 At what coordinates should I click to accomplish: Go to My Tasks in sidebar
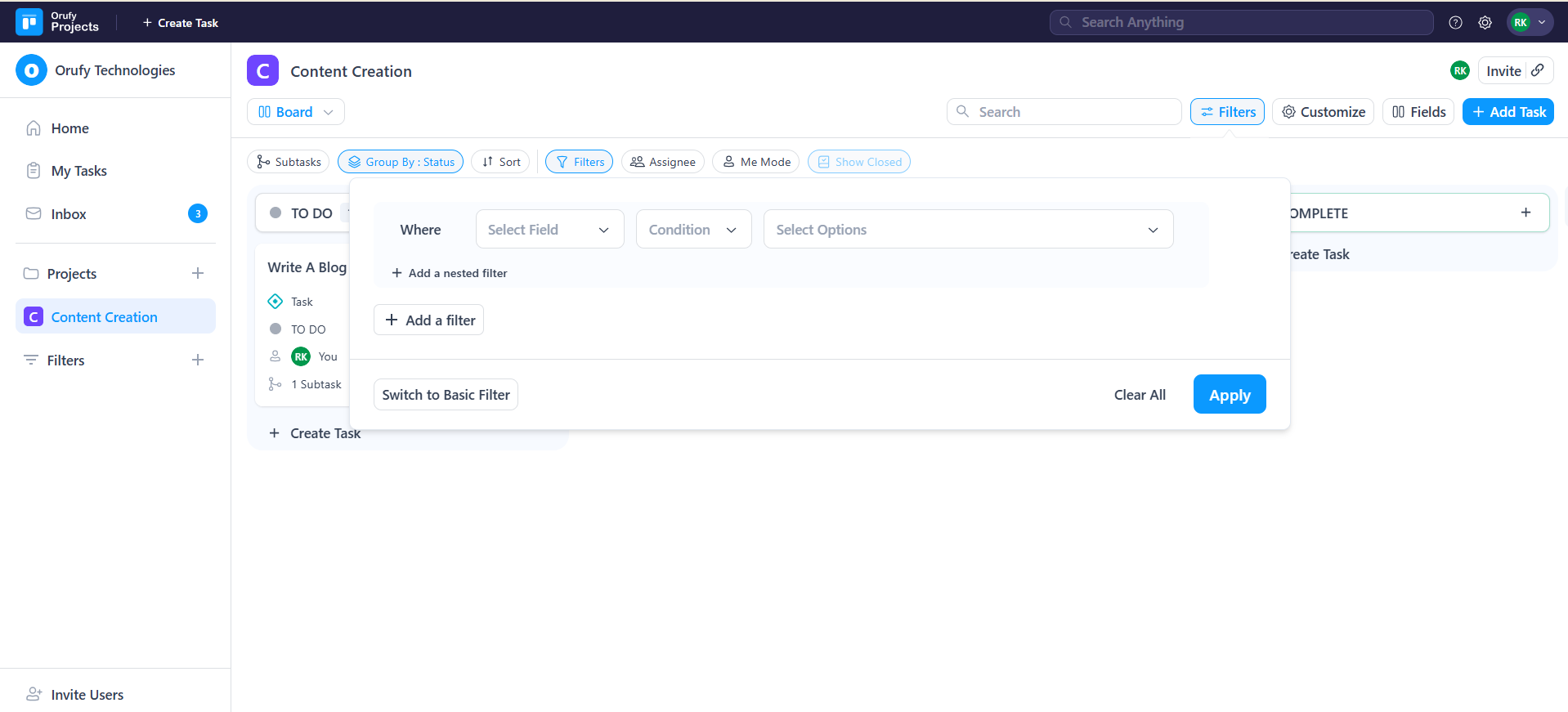tap(78, 171)
